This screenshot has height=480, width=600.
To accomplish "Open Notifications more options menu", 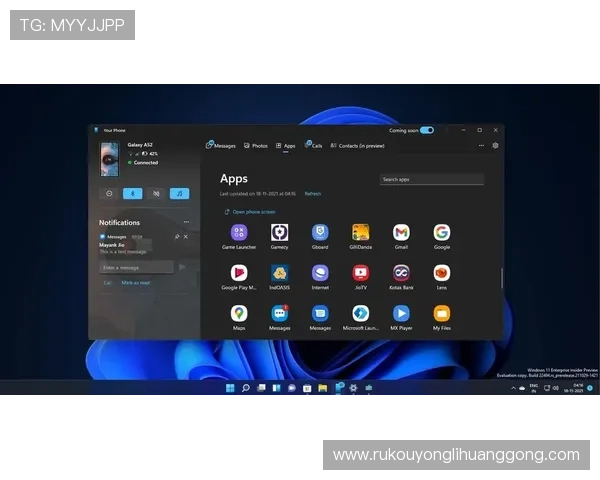I will (186, 222).
